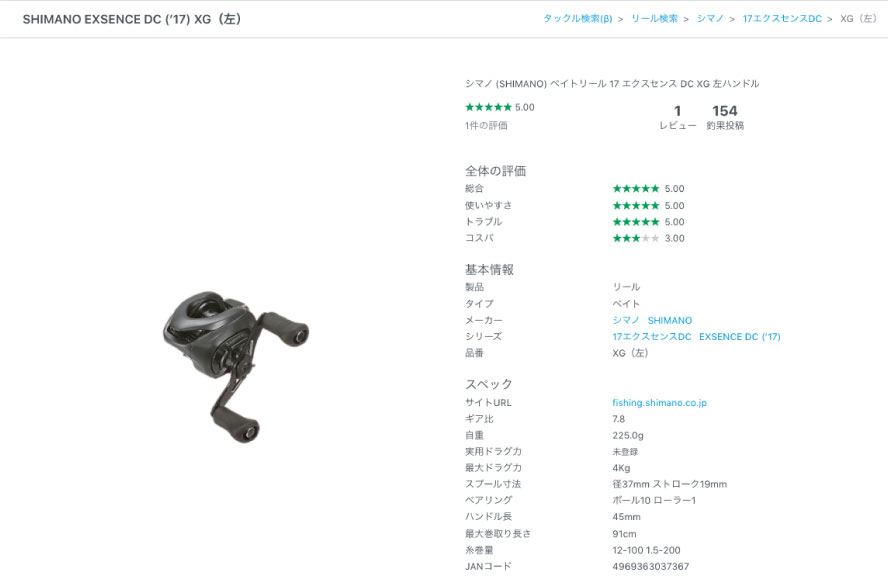Visit the fishing.shimano.co.jp site link
This screenshot has height=583, width=888.
click(x=659, y=403)
